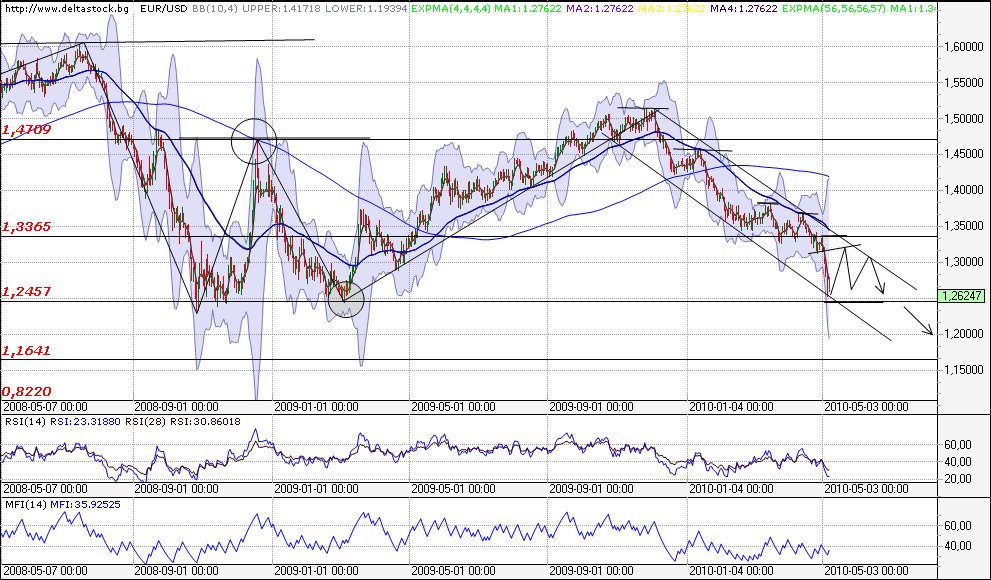This screenshot has height=580, width=991.
Task: Click 1,40000 on the price axis
Action: pyautogui.click(x=963, y=190)
